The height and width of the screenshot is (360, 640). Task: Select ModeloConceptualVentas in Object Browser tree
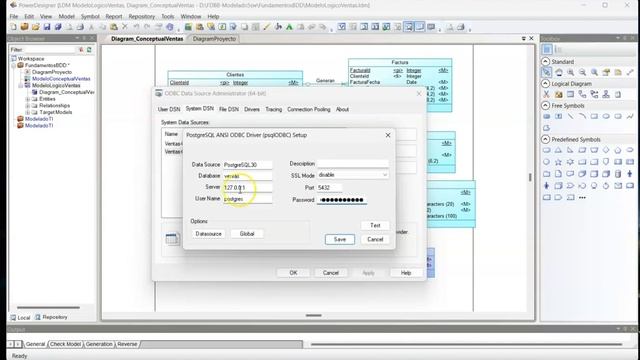click(x=61, y=79)
